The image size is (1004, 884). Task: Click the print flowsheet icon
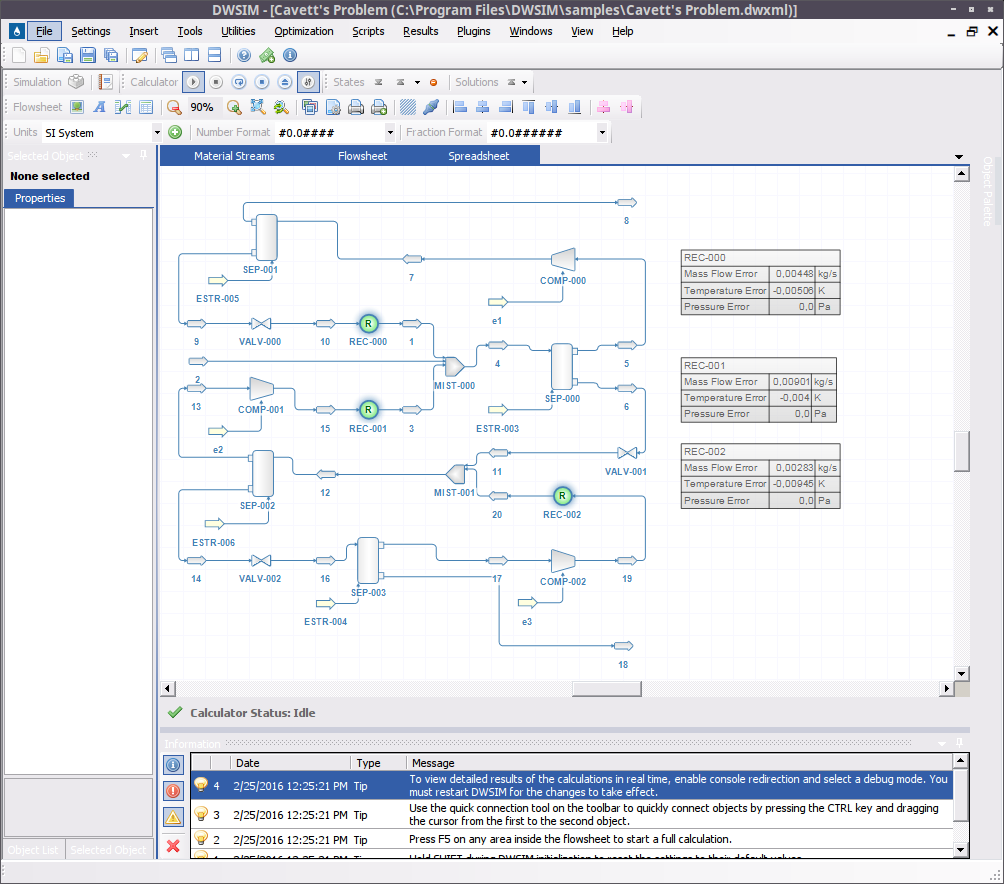[x=356, y=107]
